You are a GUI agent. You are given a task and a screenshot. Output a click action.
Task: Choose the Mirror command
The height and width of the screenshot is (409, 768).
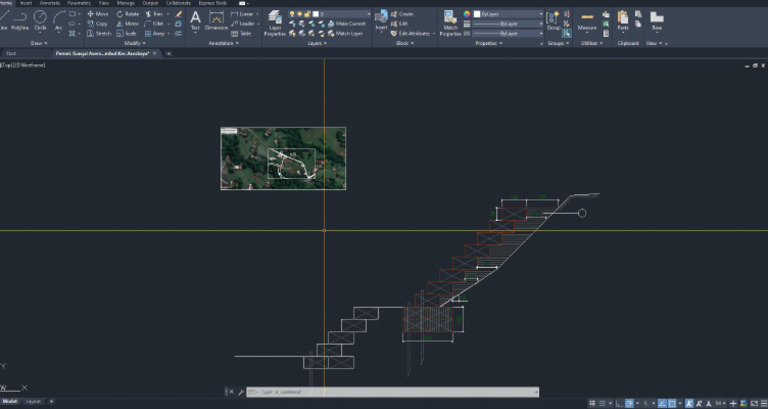(x=127, y=24)
